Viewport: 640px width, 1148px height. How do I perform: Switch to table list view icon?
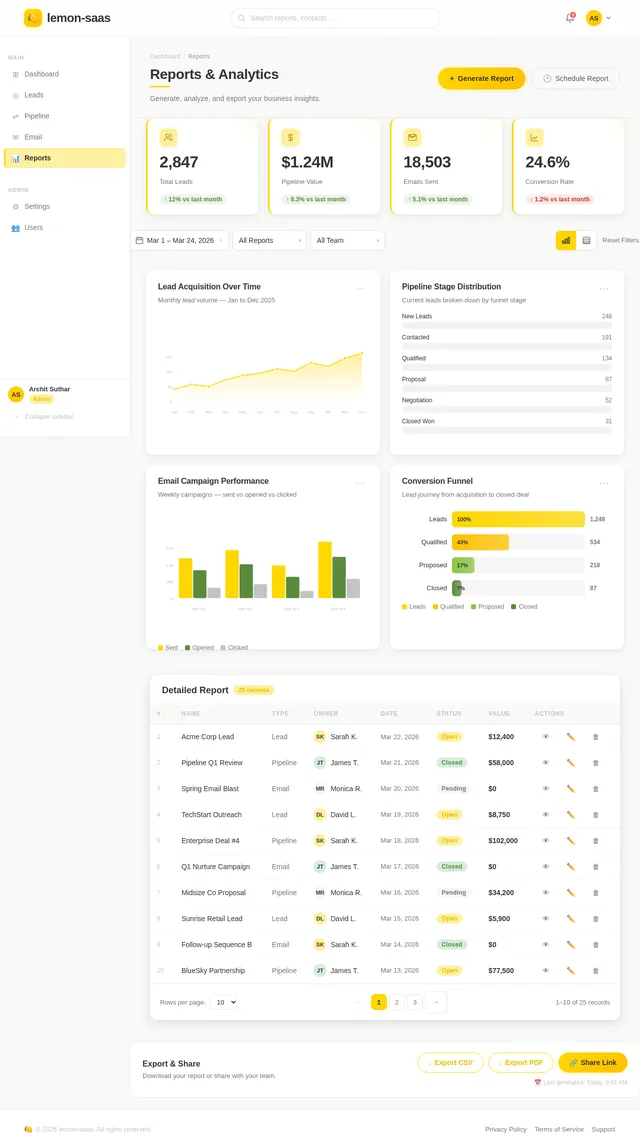tap(587, 240)
